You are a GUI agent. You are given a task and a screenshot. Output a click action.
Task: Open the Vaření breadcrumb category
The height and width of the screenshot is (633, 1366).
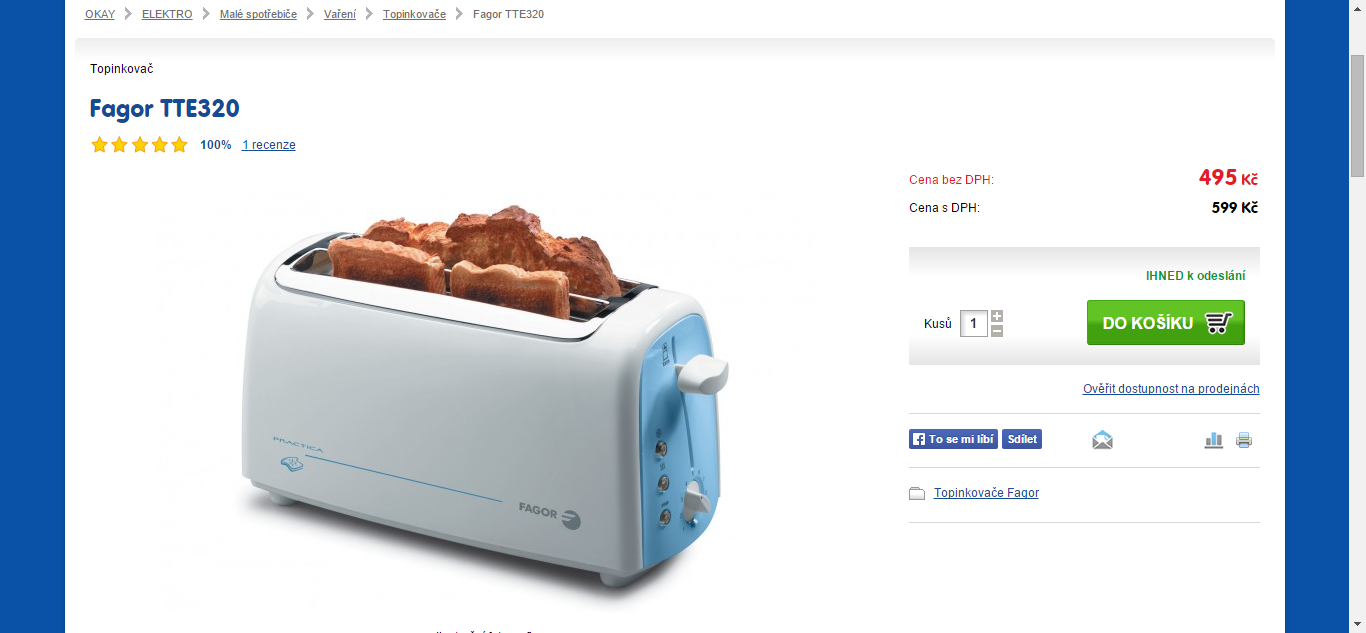click(340, 14)
